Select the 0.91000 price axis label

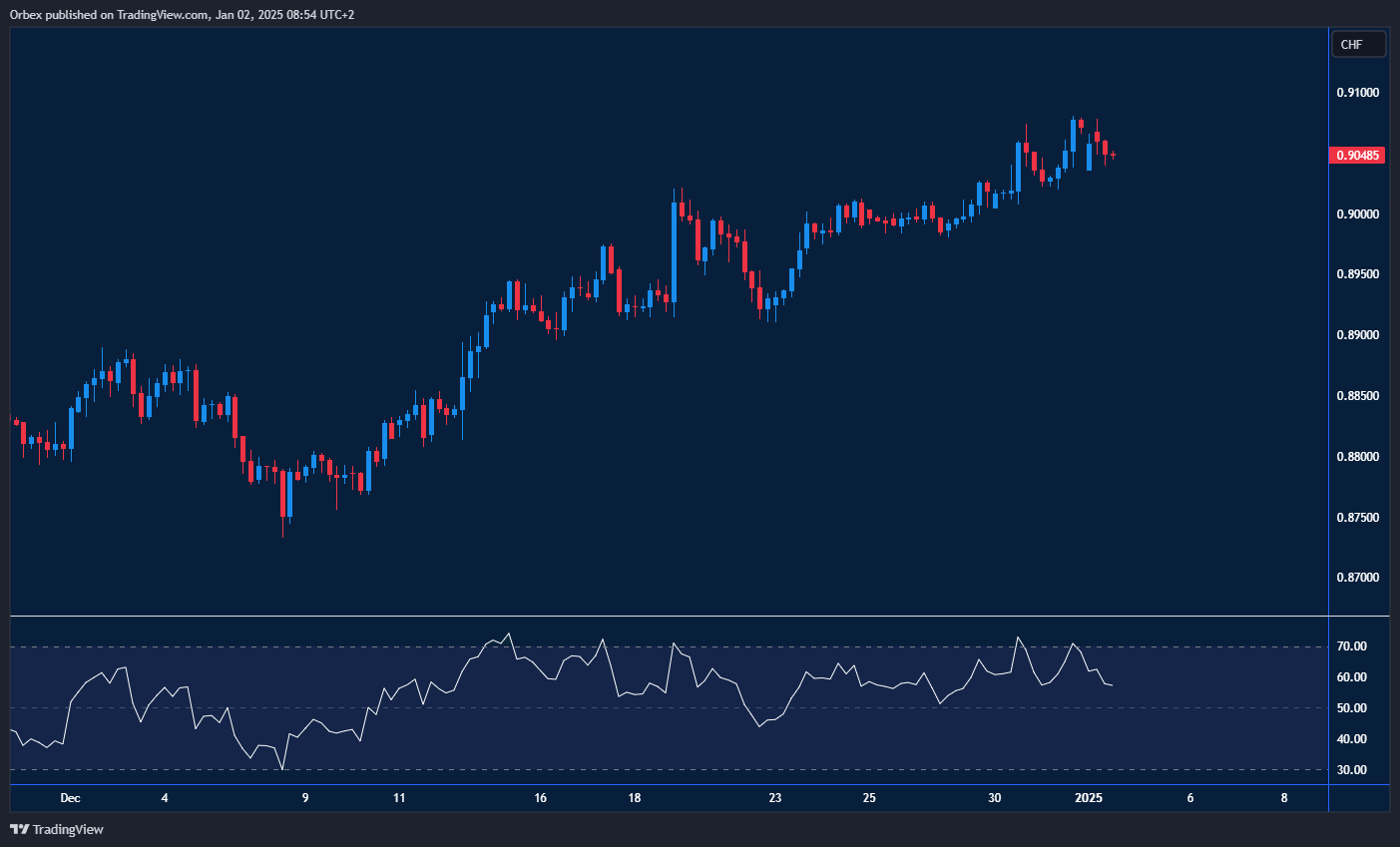point(1357,93)
